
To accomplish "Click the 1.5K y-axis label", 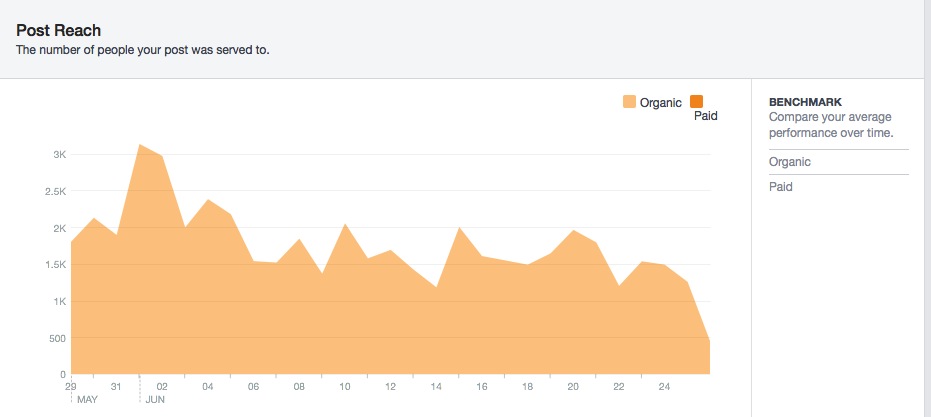I will [x=54, y=265].
